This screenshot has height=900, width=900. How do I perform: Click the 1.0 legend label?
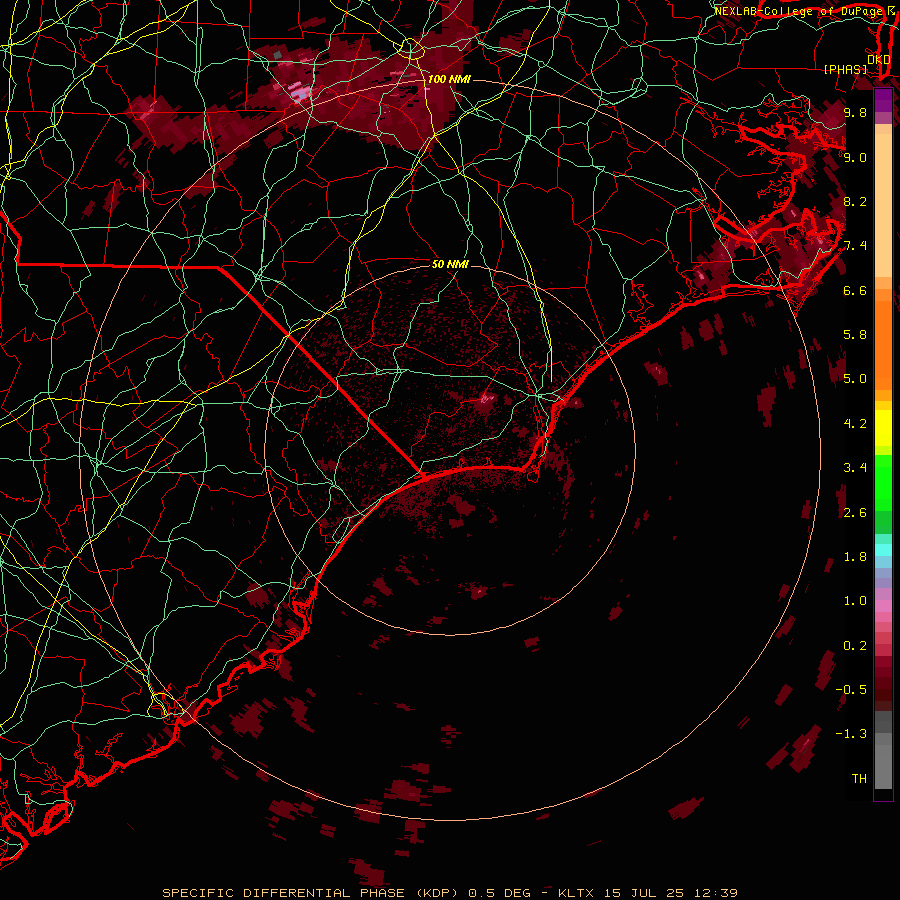(855, 601)
